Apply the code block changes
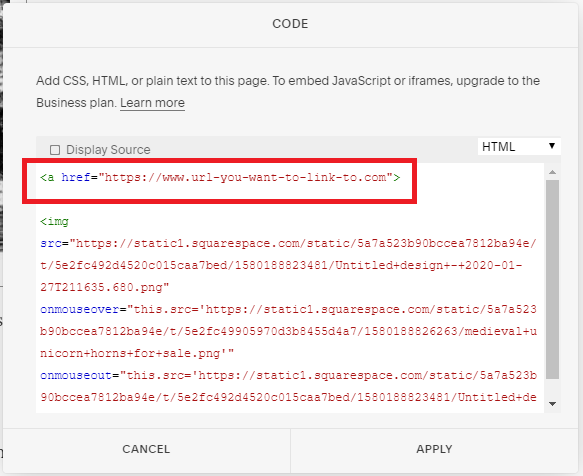This screenshot has height=476, width=583. 434,449
